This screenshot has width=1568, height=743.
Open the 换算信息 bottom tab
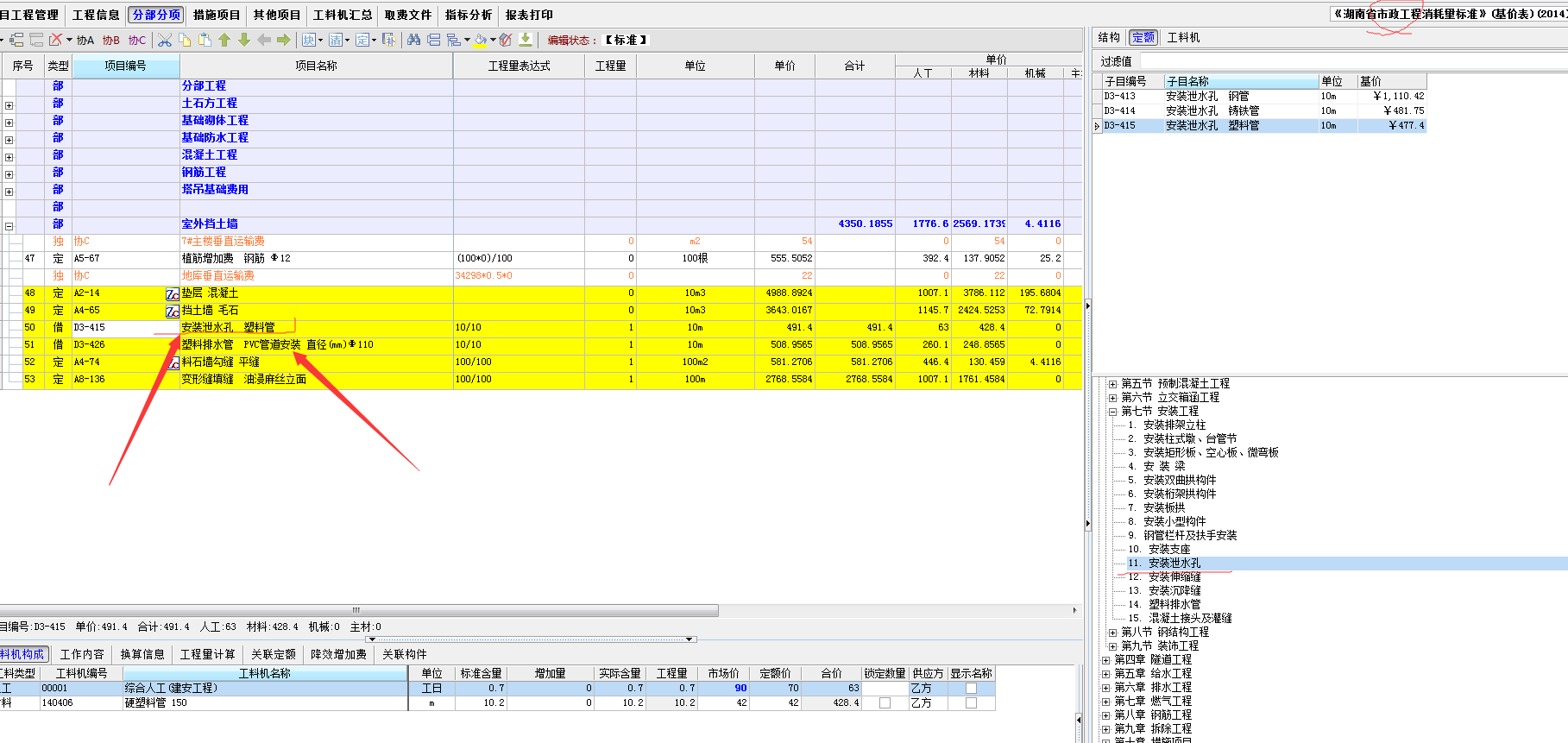point(142,654)
